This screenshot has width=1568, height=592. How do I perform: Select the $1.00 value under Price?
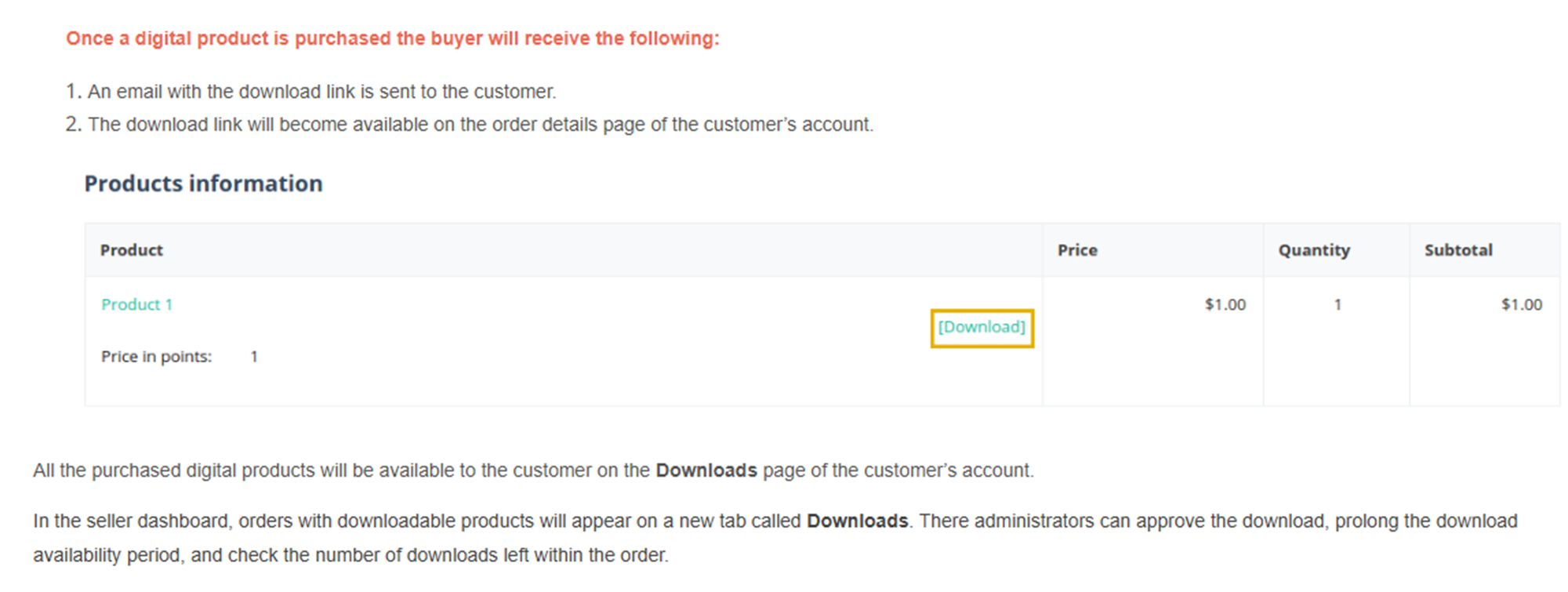tap(1225, 304)
